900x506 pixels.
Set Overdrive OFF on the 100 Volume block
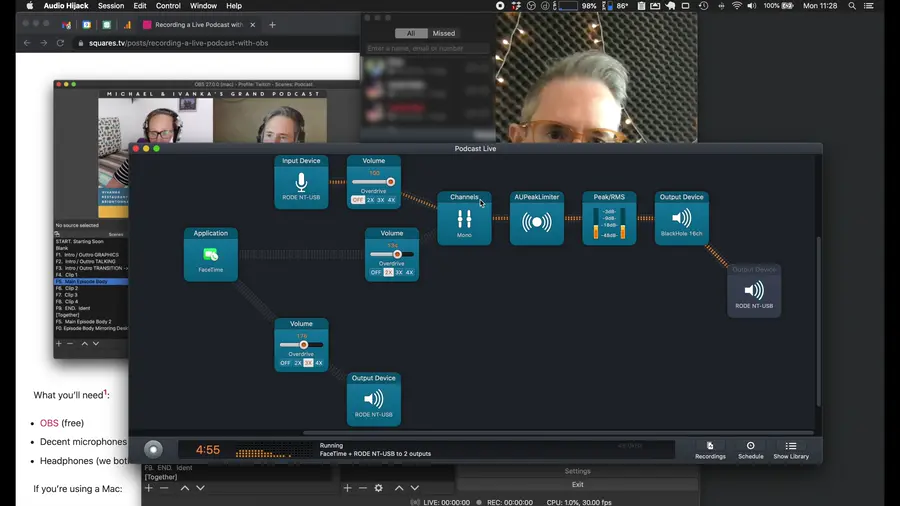click(x=358, y=200)
